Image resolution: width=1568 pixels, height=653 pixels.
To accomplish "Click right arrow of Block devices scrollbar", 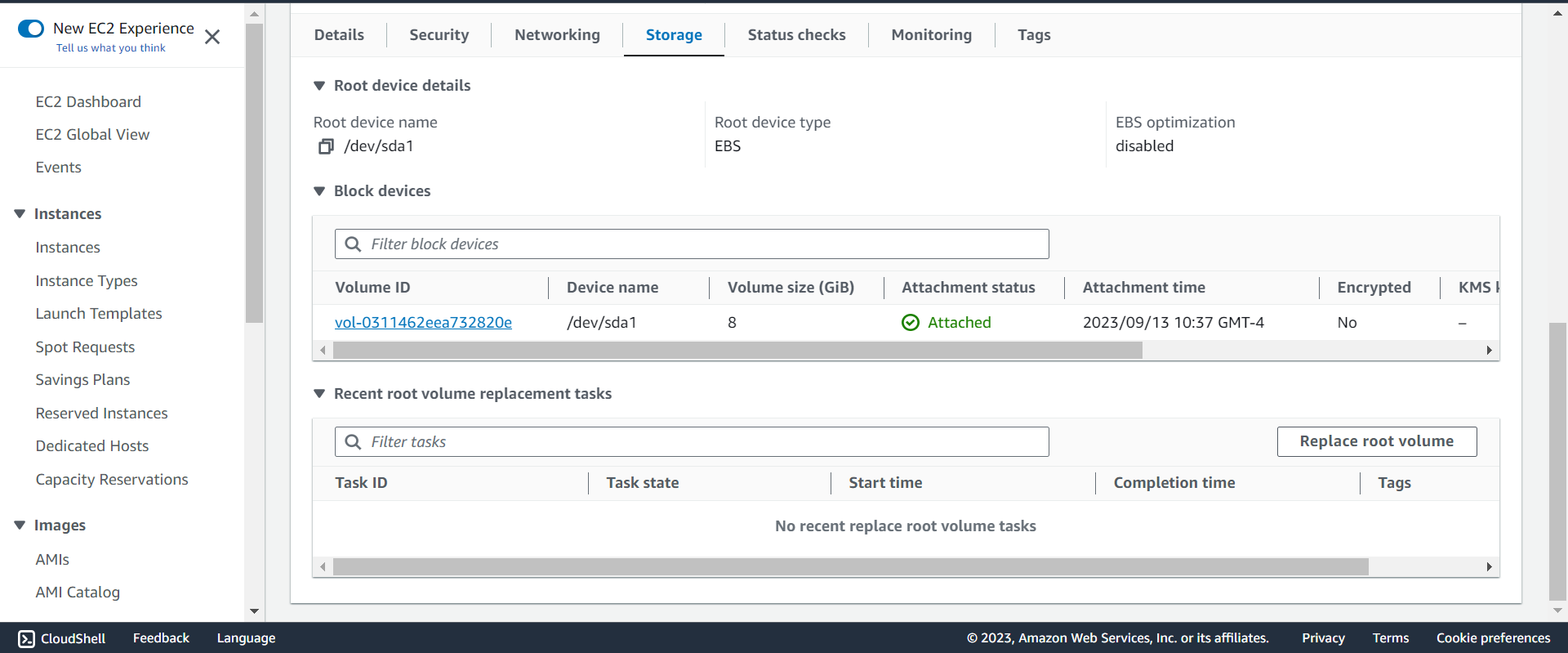I will (x=1490, y=351).
